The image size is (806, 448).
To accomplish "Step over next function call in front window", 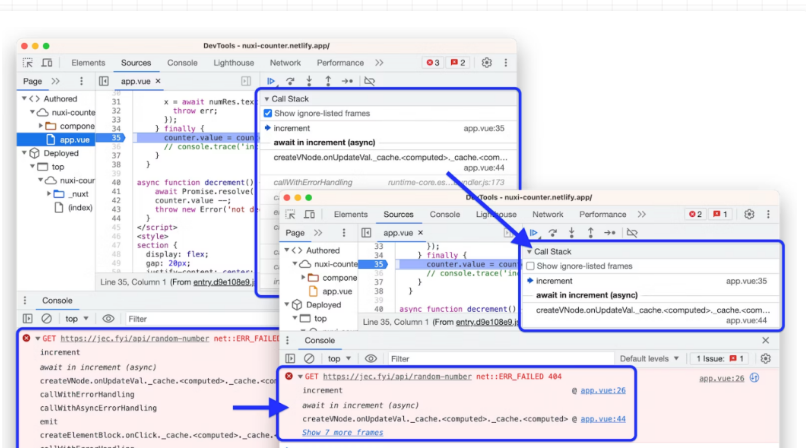I will (553, 233).
